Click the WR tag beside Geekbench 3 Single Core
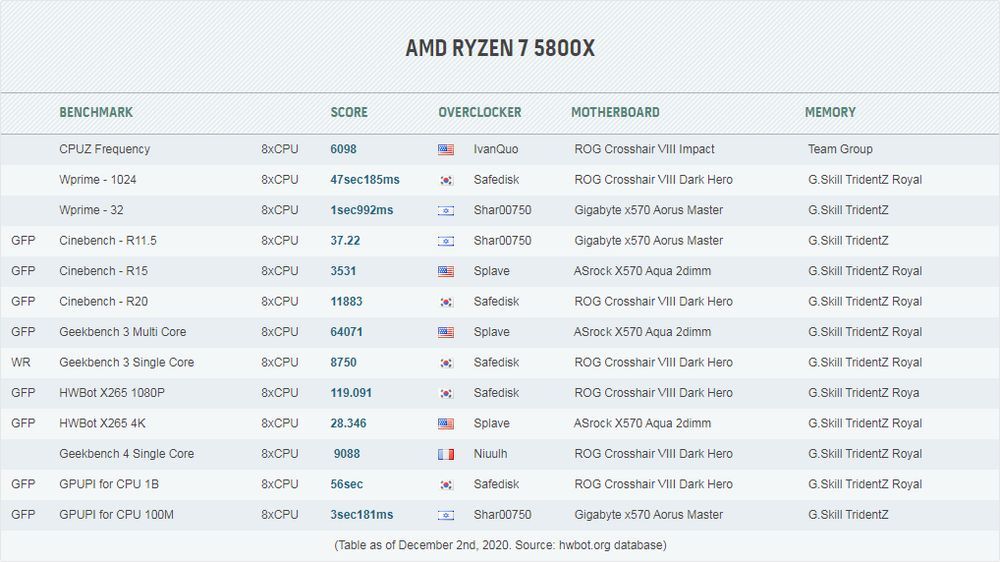Screen dimensions: 1000x562 pyautogui.click(x=20, y=362)
